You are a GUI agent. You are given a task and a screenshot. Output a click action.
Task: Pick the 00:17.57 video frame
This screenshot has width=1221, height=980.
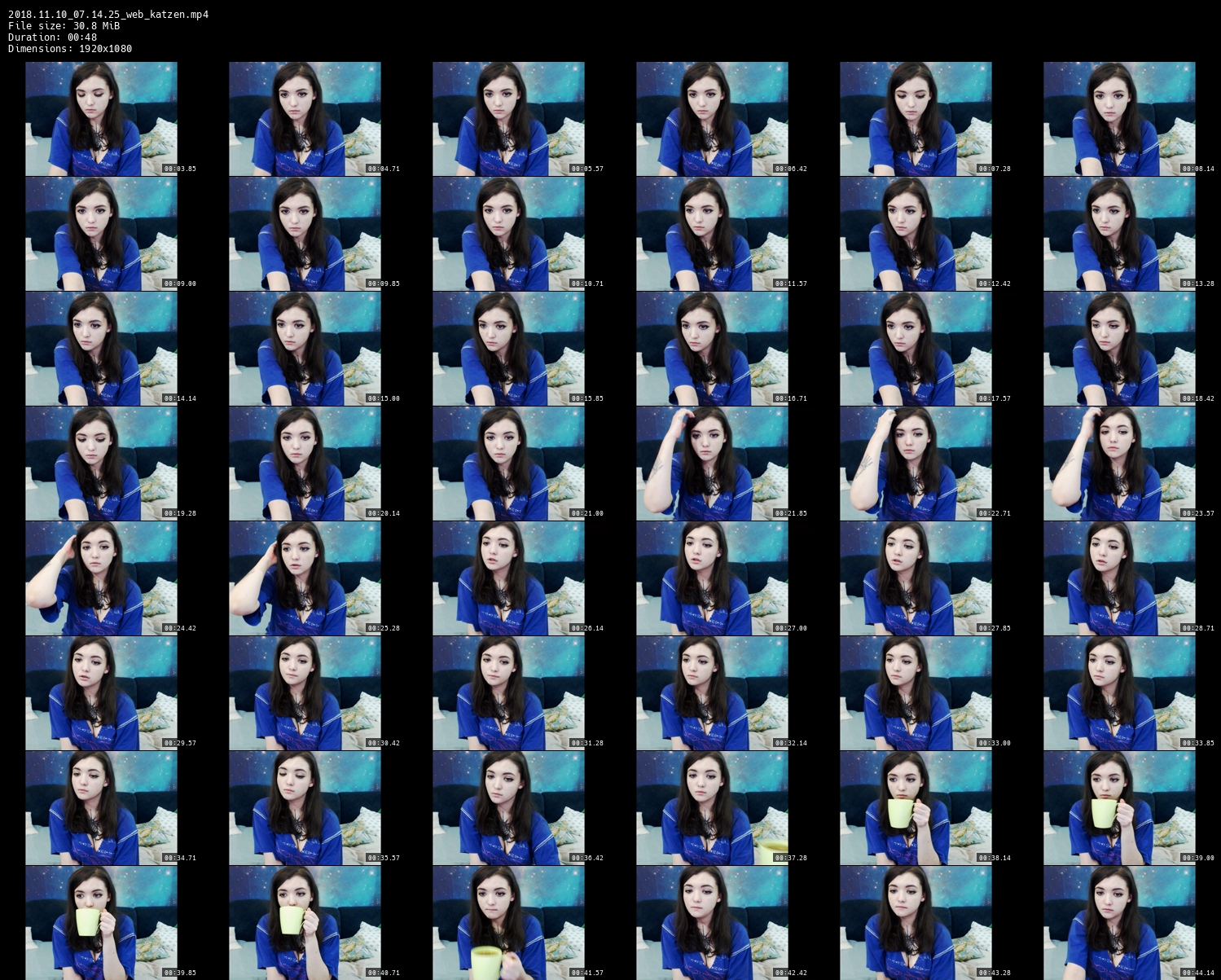916,349
